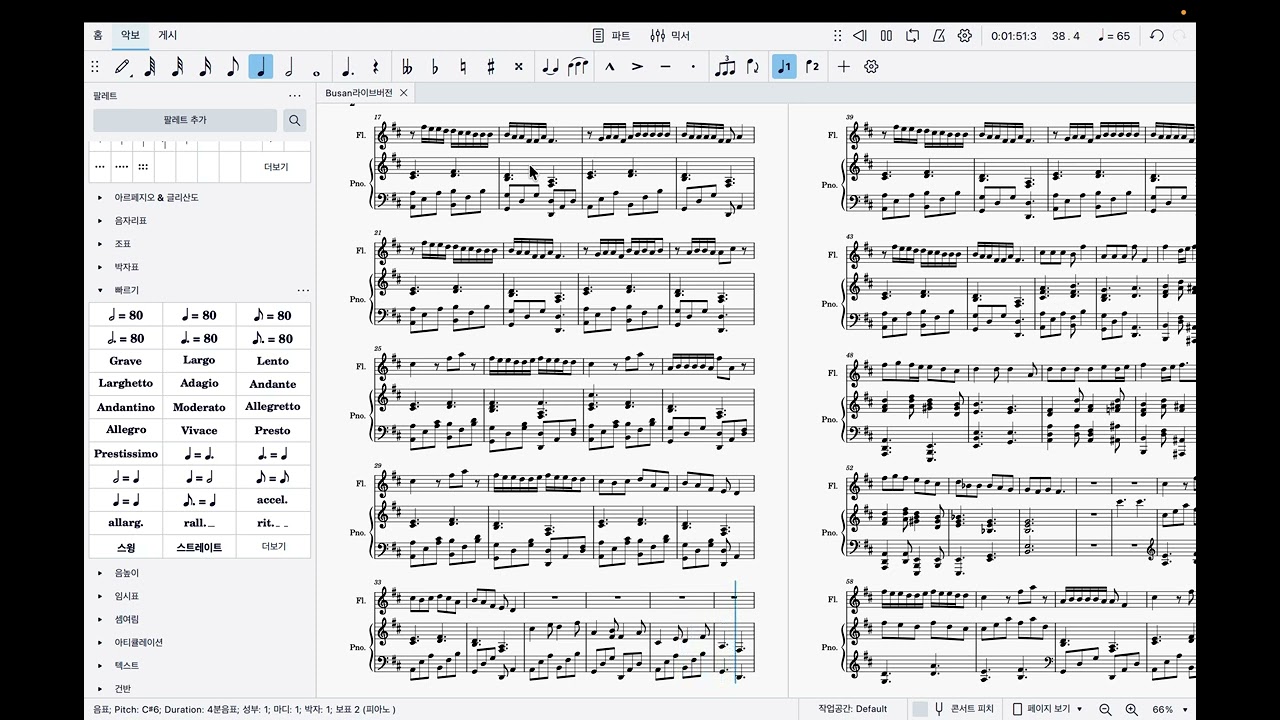The image size is (1280, 720).
Task: Toggle the rest button in note toolbar
Action: tap(376, 67)
